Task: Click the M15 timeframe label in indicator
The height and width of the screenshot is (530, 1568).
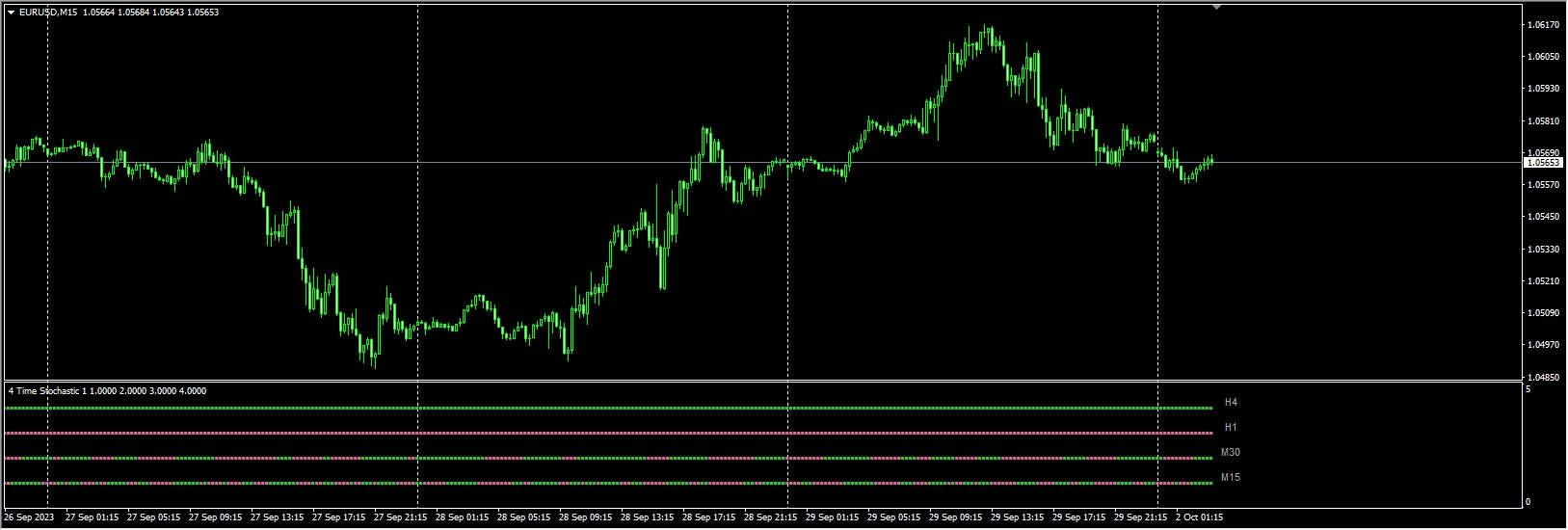Action: pyautogui.click(x=1231, y=478)
